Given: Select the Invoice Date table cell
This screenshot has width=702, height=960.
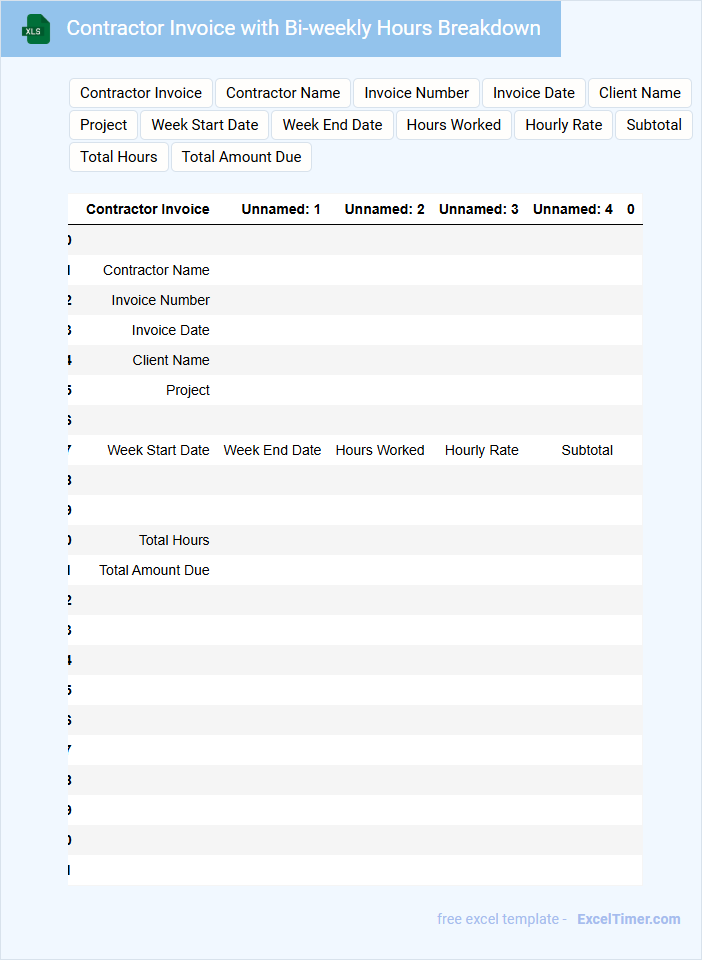Looking at the screenshot, I should coord(171,330).
